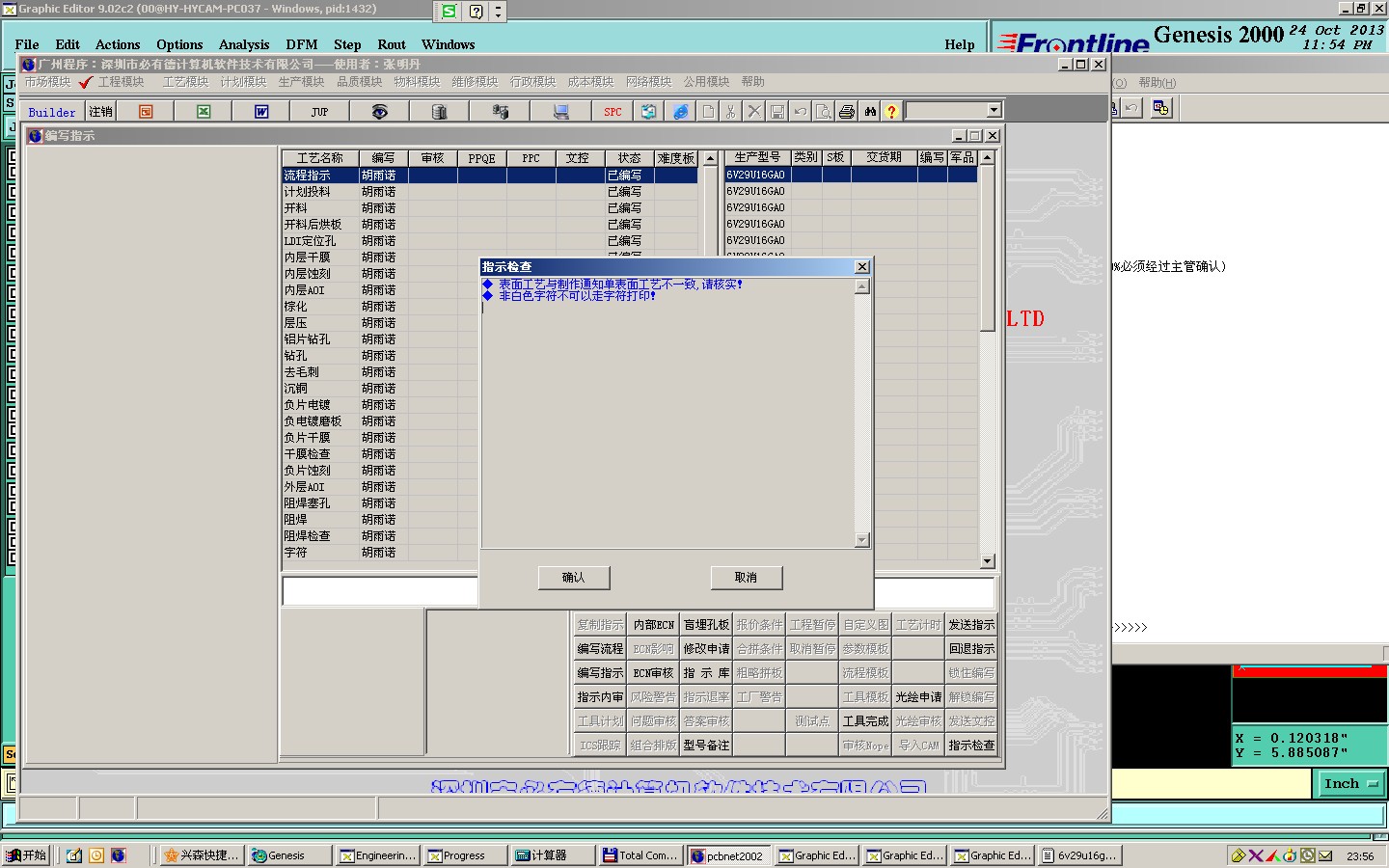Open the File menu
1389x868 pixels.
click(27, 44)
